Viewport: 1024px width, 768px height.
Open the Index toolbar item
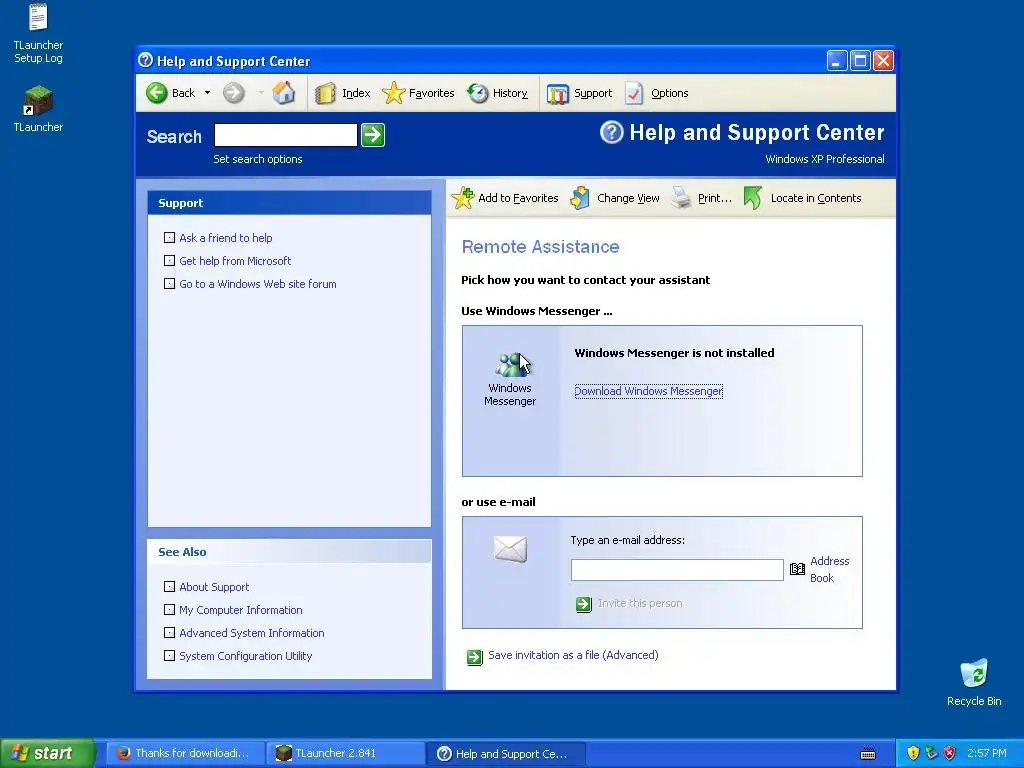click(343, 93)
